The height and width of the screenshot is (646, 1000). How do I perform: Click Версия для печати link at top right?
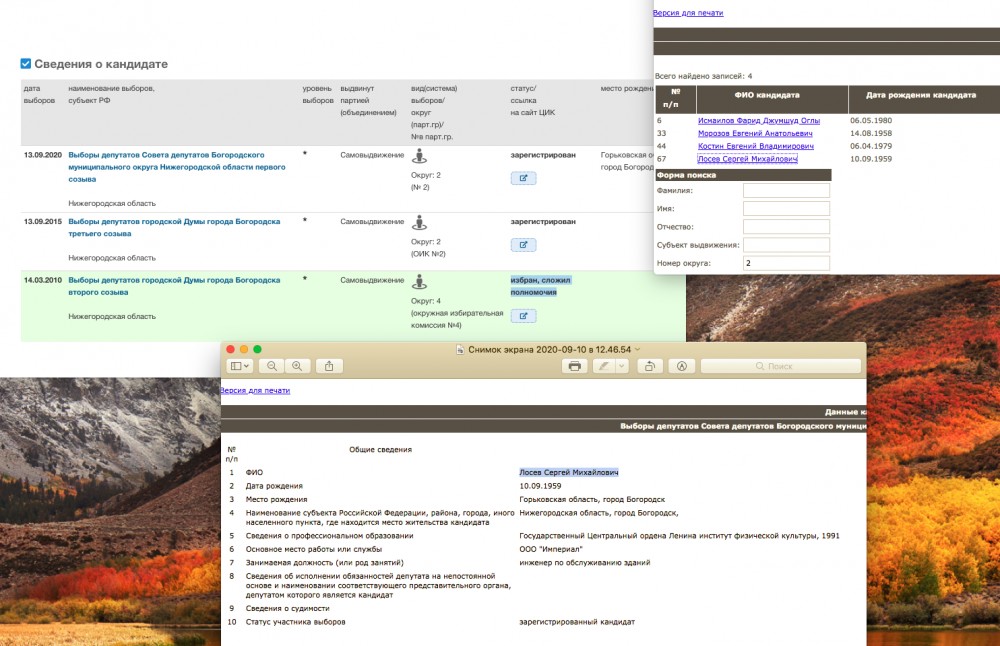click(x=688, y=13)
